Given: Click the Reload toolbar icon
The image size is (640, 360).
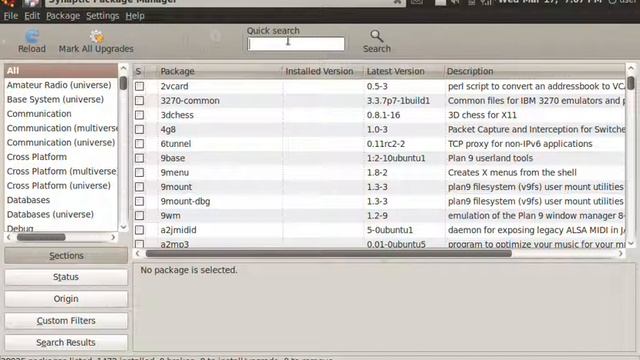Looking at the screenshot, I should point(32,36).
